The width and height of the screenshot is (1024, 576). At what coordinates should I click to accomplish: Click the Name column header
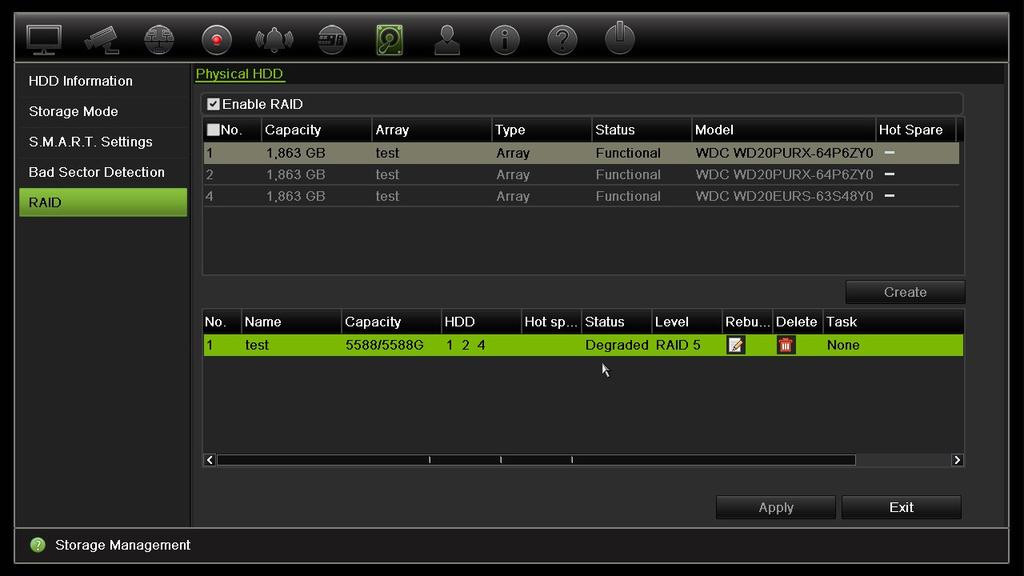pos(291,322)
